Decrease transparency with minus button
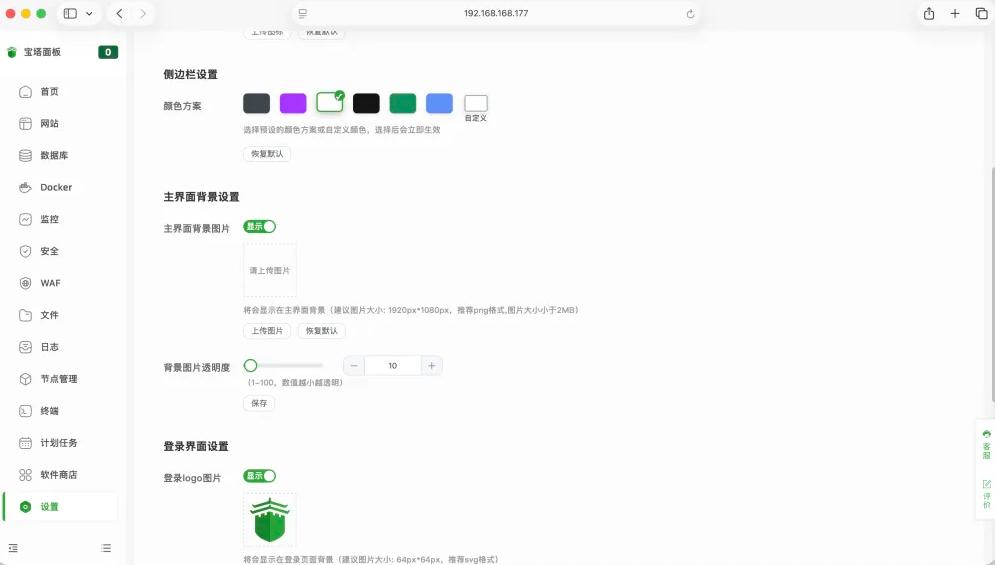Viewport: 995px width, 565px height. [x=354, y=366]
